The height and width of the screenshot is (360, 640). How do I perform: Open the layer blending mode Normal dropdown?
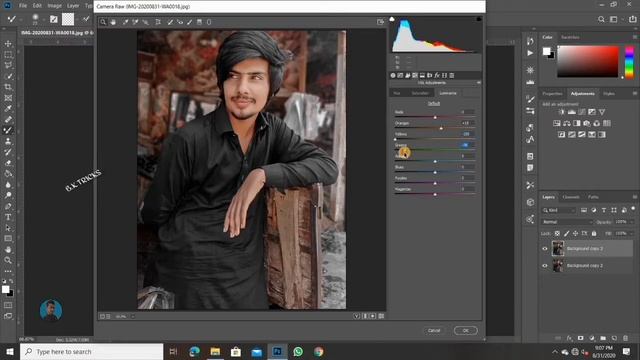(x=567, y=222)
